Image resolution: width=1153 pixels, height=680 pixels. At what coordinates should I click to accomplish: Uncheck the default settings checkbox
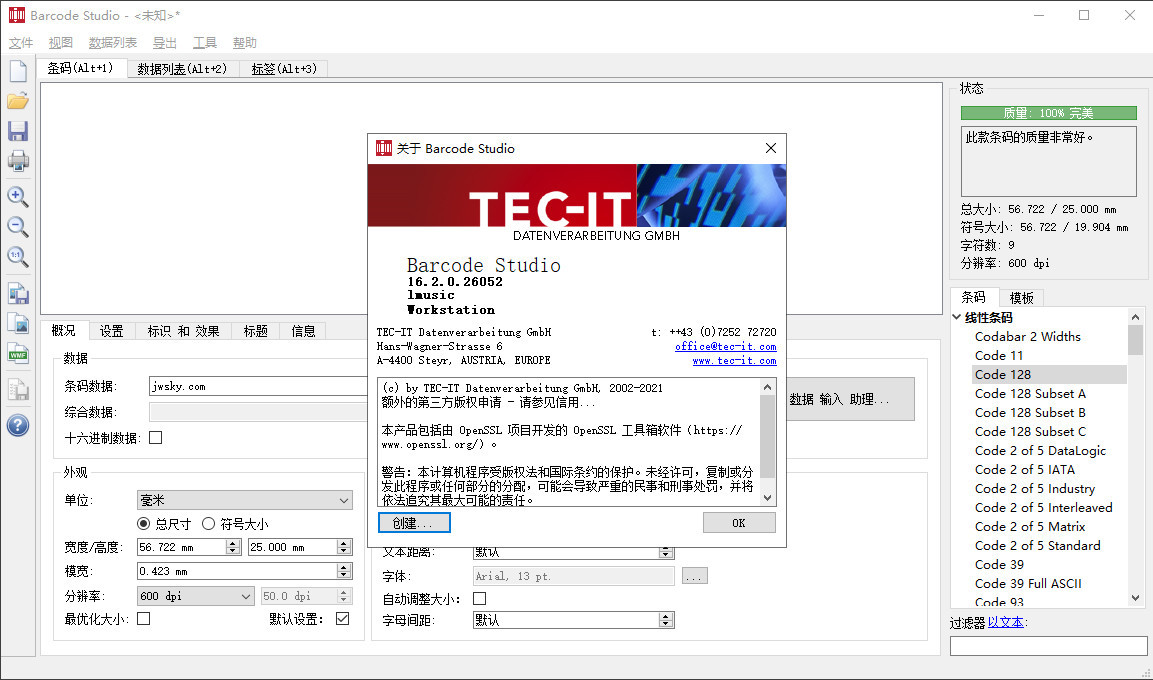[x=342, y=618]
